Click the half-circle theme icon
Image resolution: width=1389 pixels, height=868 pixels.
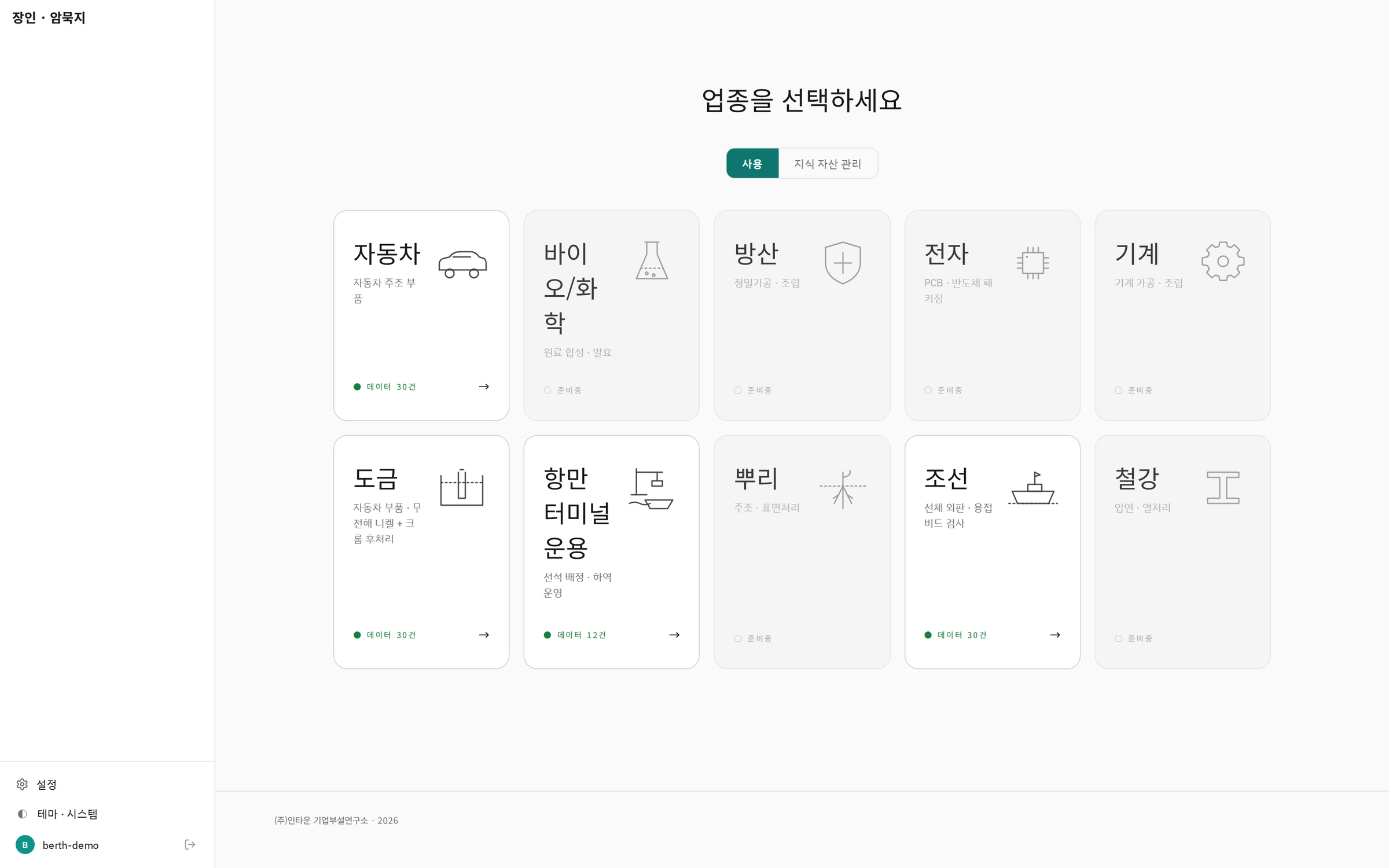(x=22, y=814)
